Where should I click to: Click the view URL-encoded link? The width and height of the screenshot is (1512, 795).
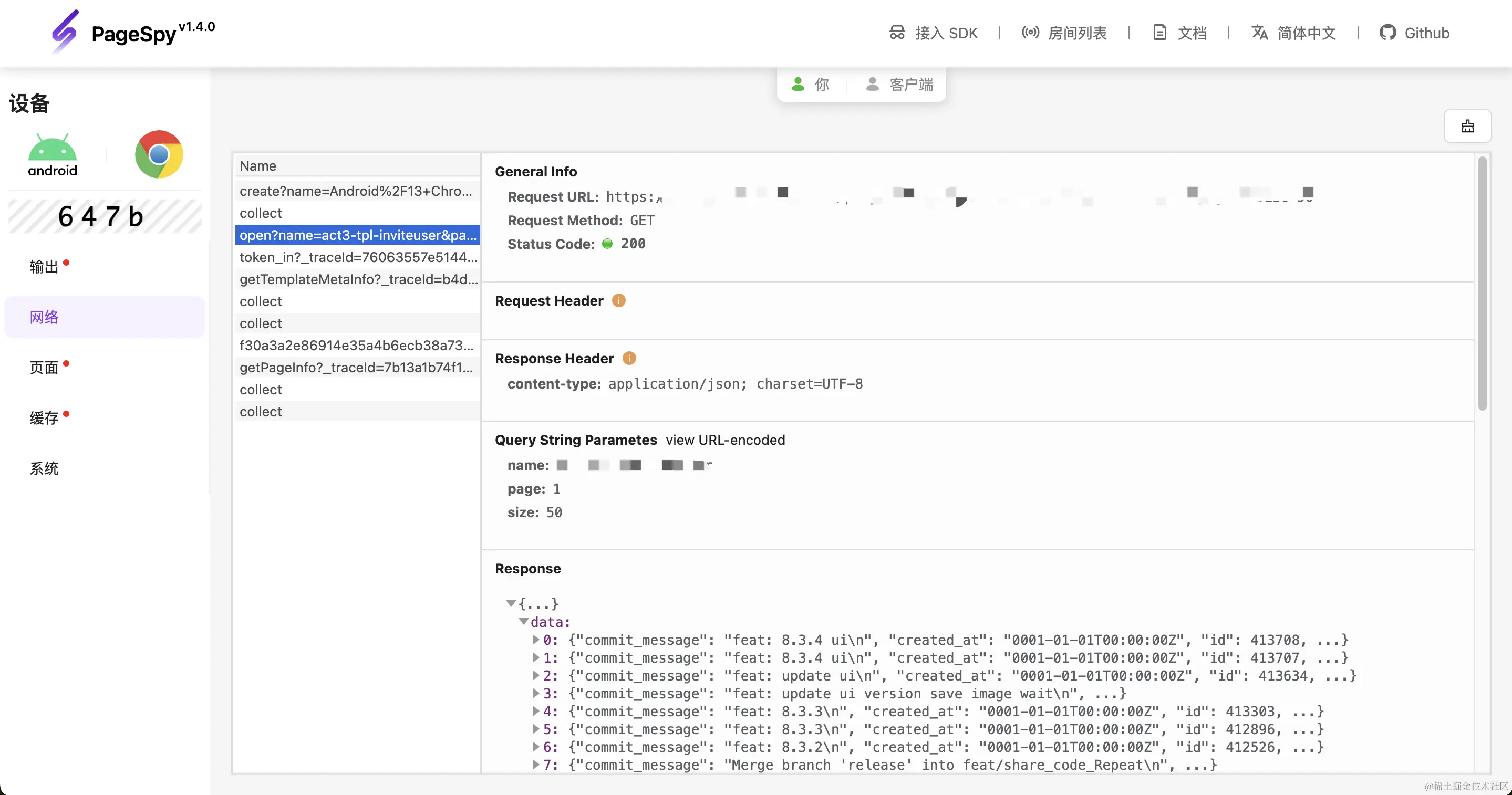point(725,440)
